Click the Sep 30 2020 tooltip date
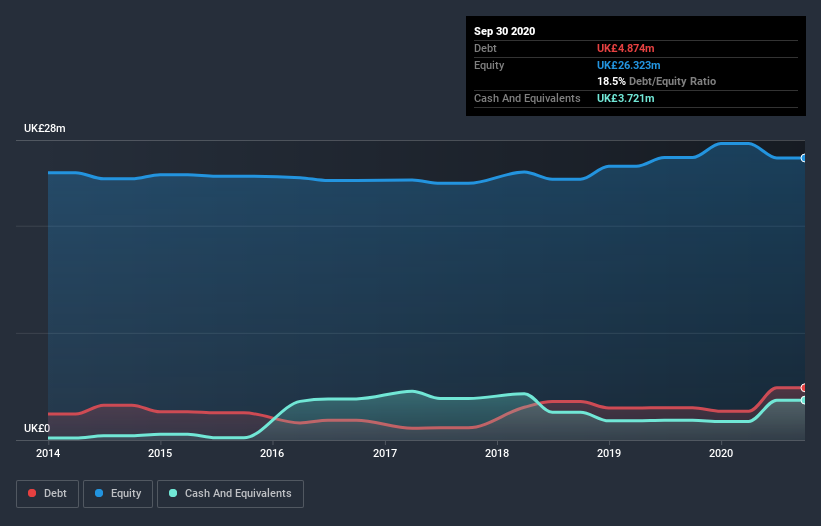The image size is (821, 526). pyautogui.click(x=504, y=31)
